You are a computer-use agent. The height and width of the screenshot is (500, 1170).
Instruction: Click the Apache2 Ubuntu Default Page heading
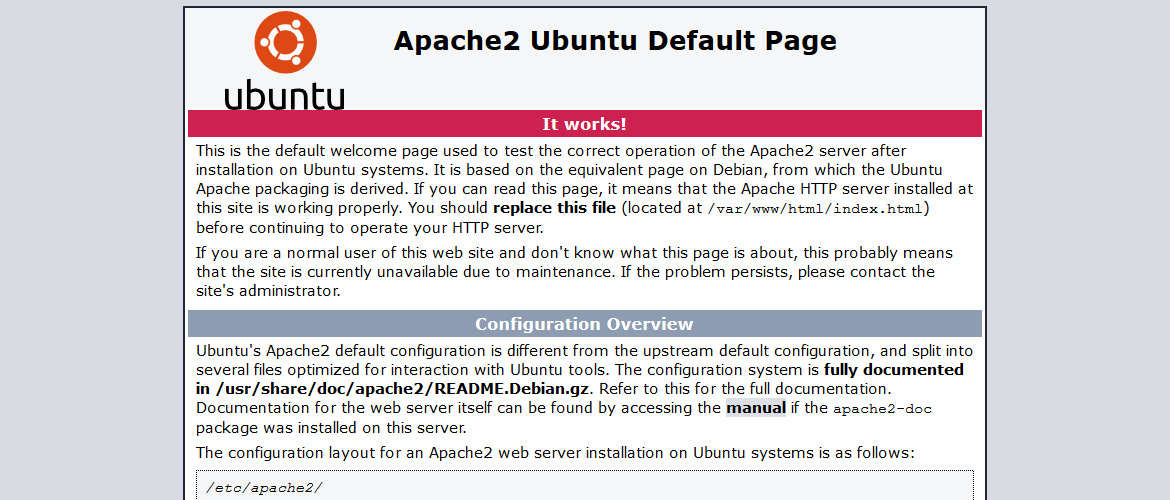tap(615, 41)
